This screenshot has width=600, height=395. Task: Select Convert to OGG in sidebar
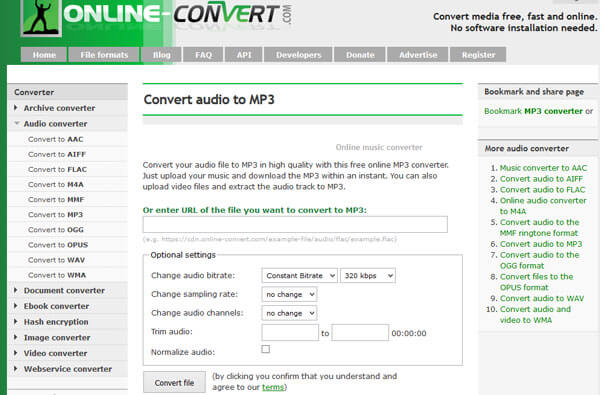click(x=56, y=230)
